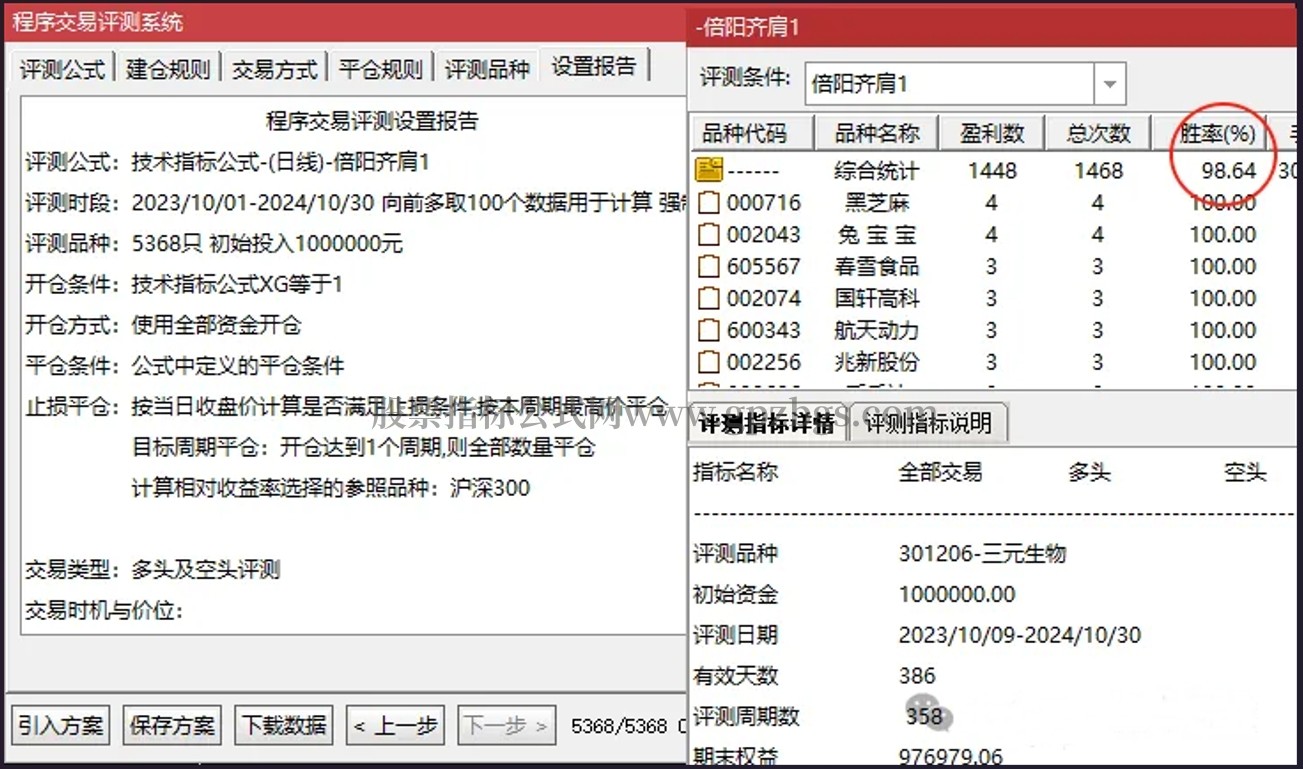
Task: Click the document icon beside 002043
Action: click(x=709, y=235)
